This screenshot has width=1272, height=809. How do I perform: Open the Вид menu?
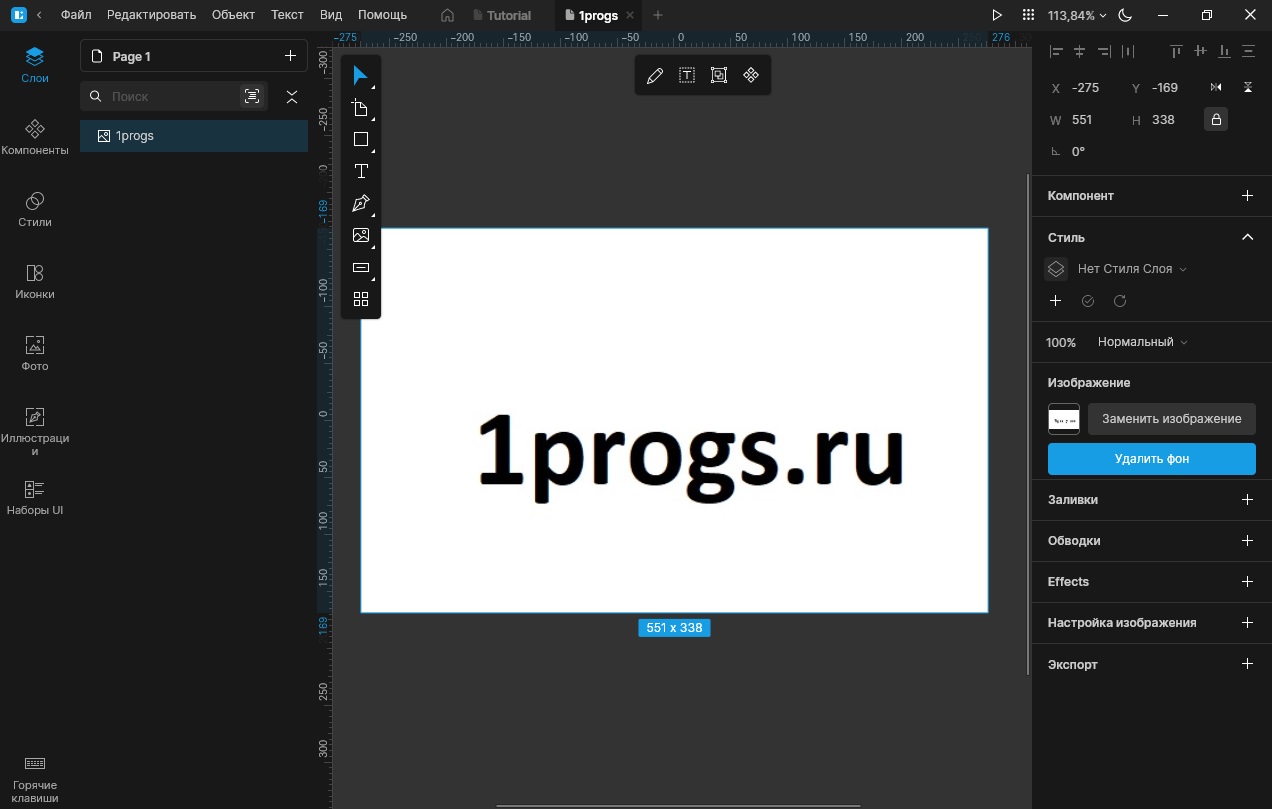coord(331,15)
